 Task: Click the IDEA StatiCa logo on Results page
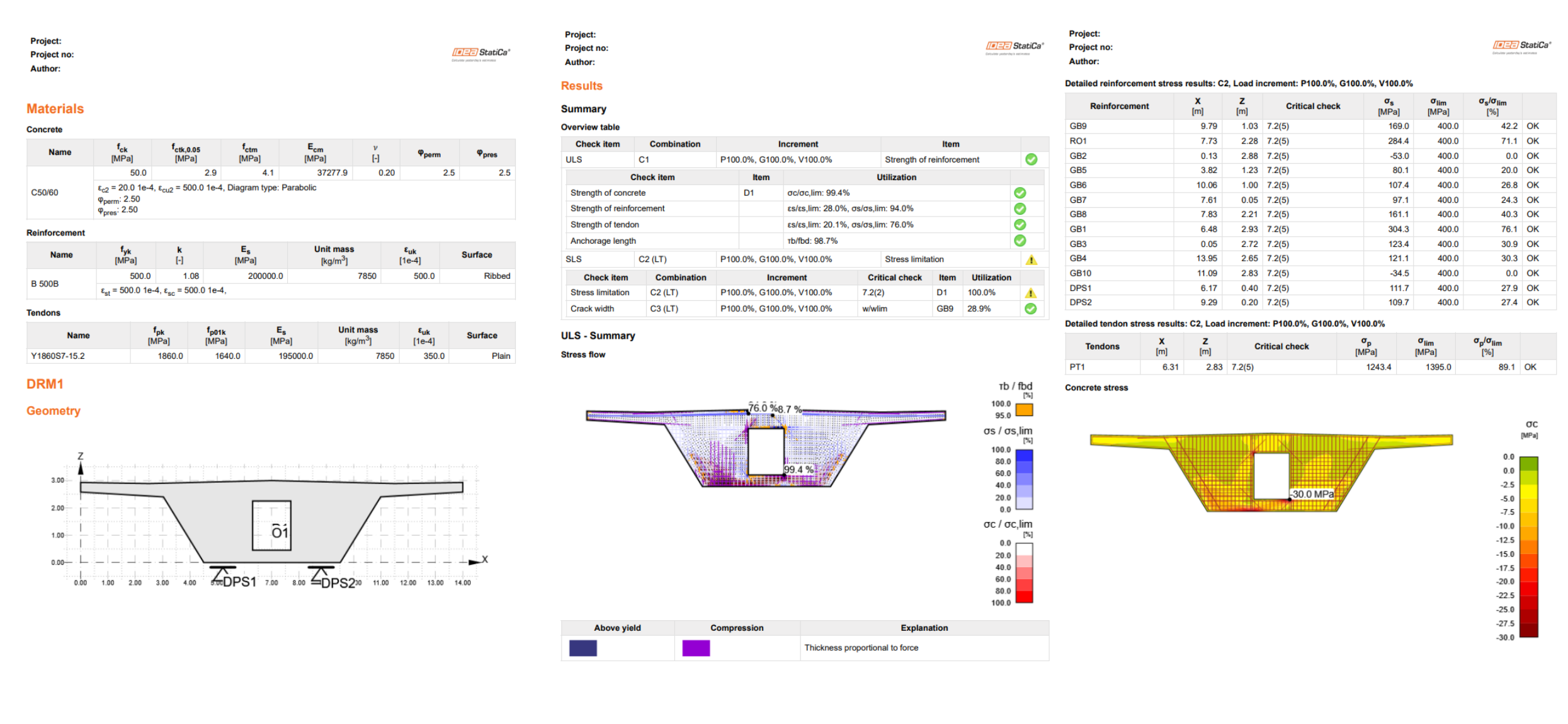point(1014,47)
